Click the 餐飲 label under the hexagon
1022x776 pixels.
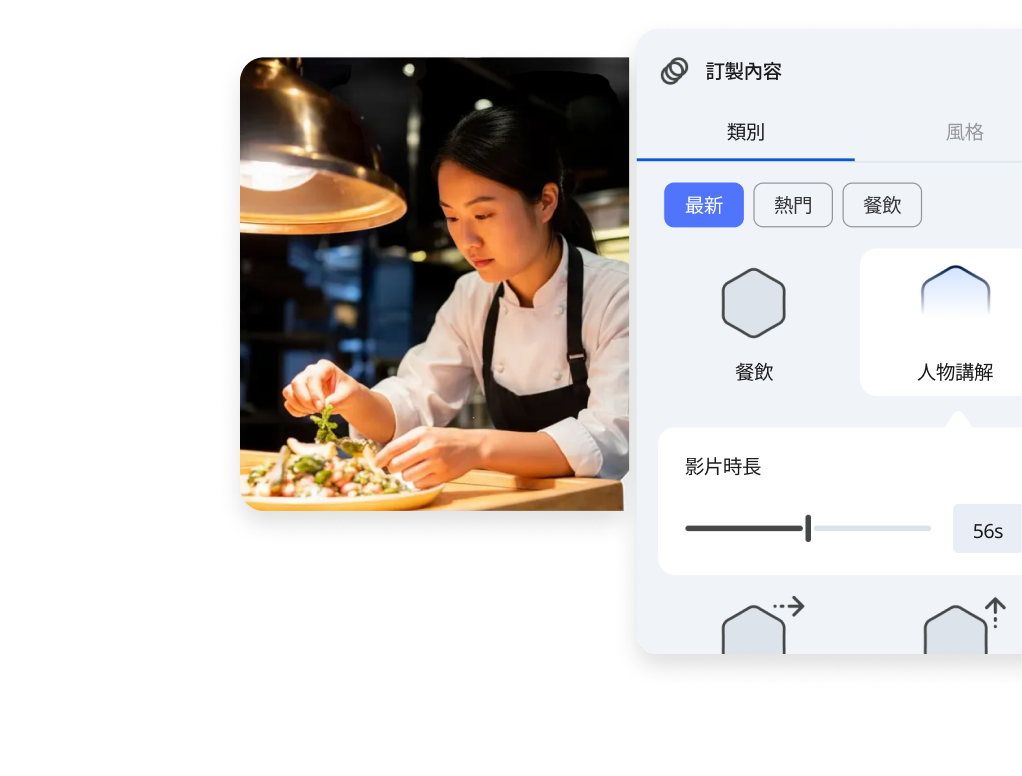coord(754,372)
